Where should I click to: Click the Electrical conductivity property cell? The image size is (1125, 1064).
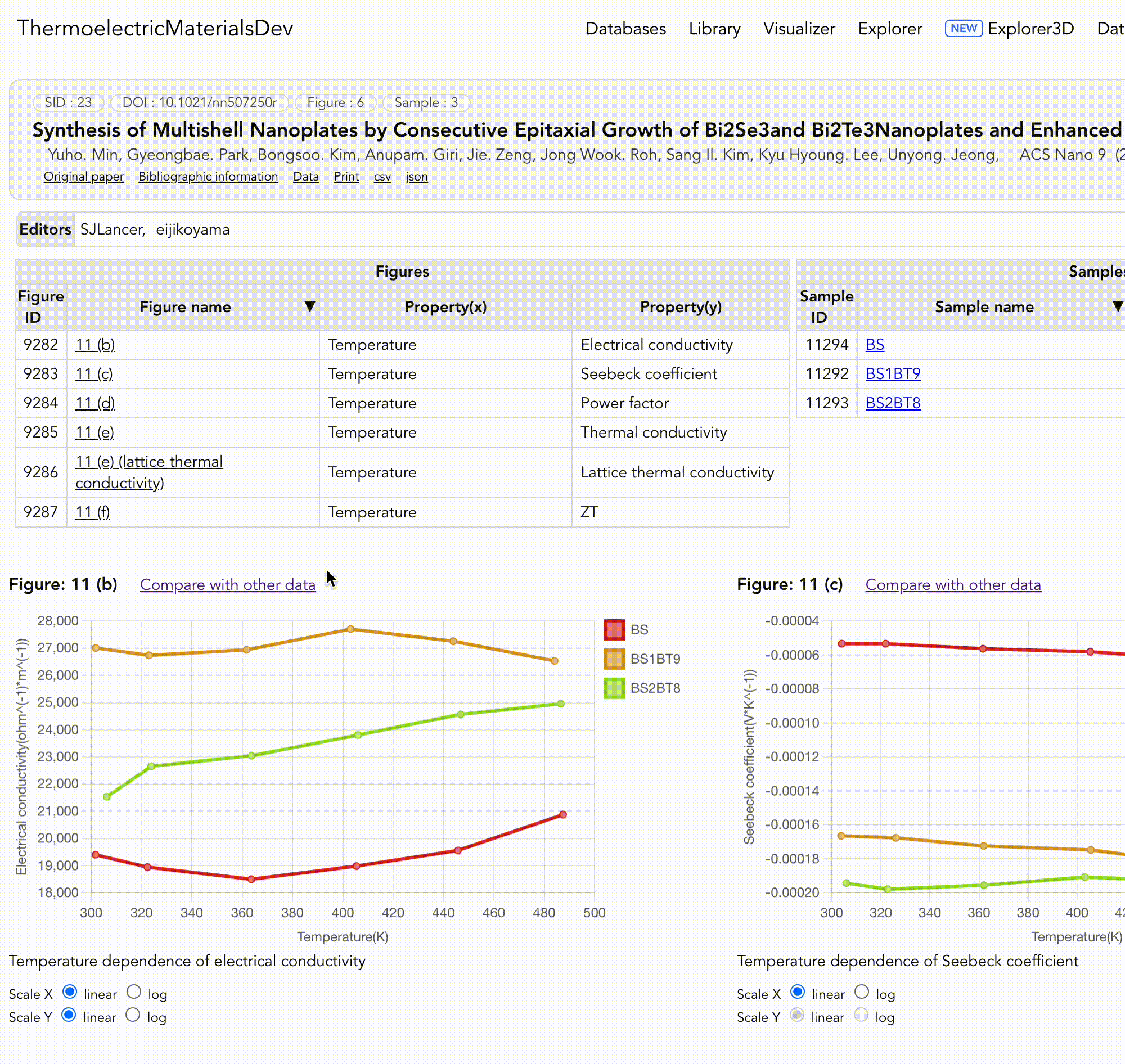[680, 345]
